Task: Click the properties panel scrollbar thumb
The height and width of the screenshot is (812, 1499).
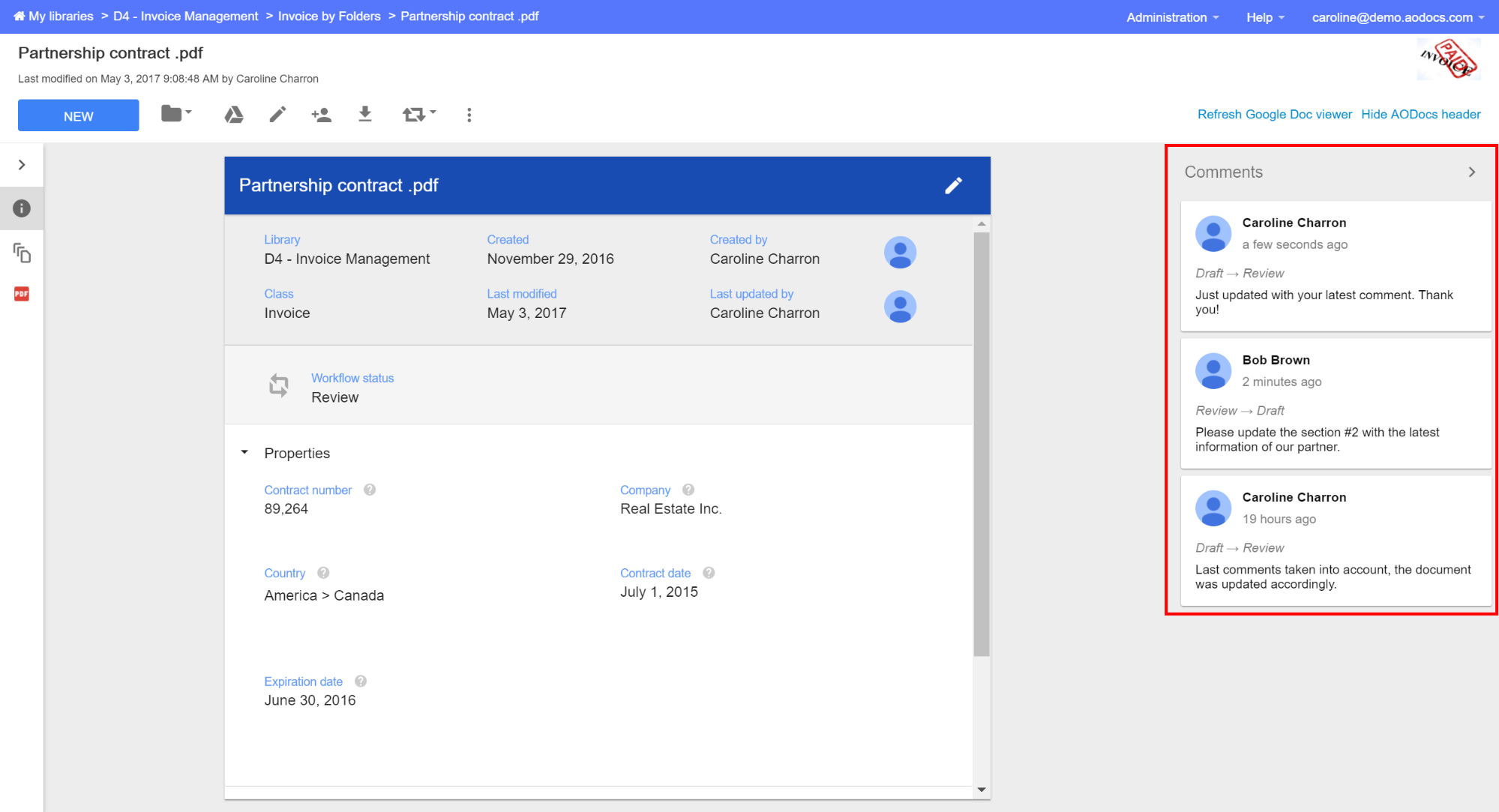Action: click(982, 444)
